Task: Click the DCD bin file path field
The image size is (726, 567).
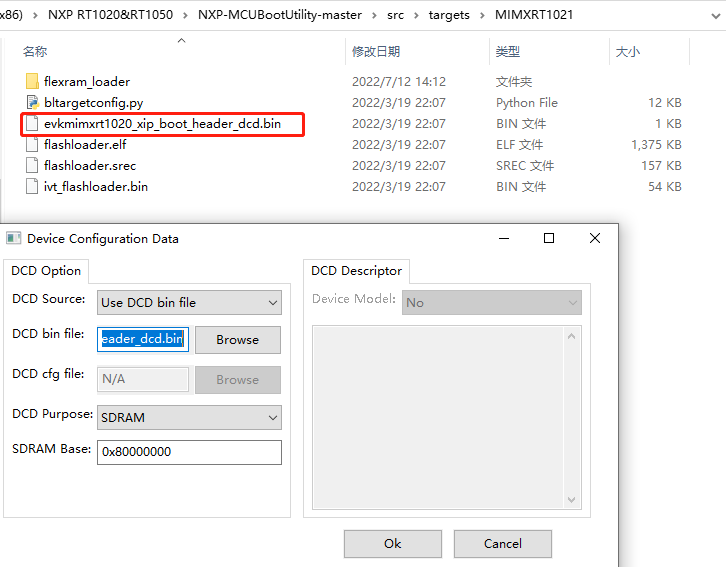Action: 143,339
